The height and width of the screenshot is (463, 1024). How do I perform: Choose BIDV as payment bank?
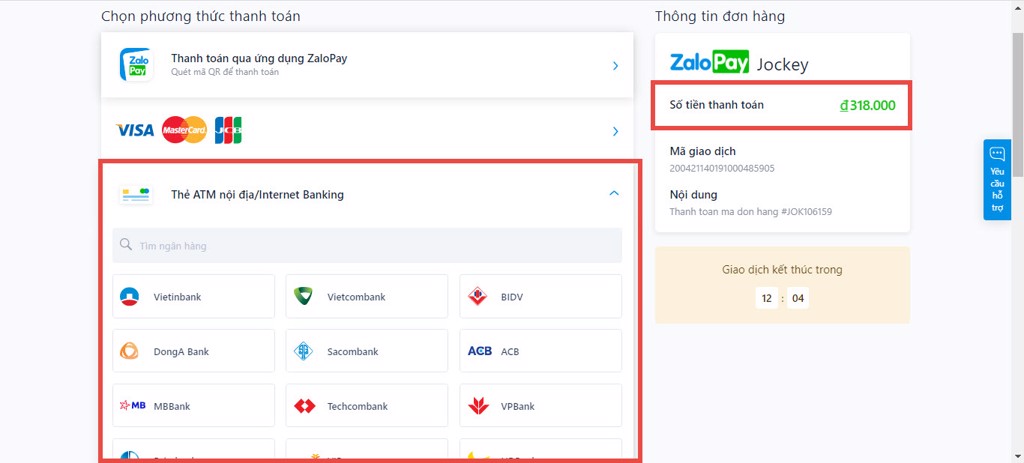click(x=541, y=296)
